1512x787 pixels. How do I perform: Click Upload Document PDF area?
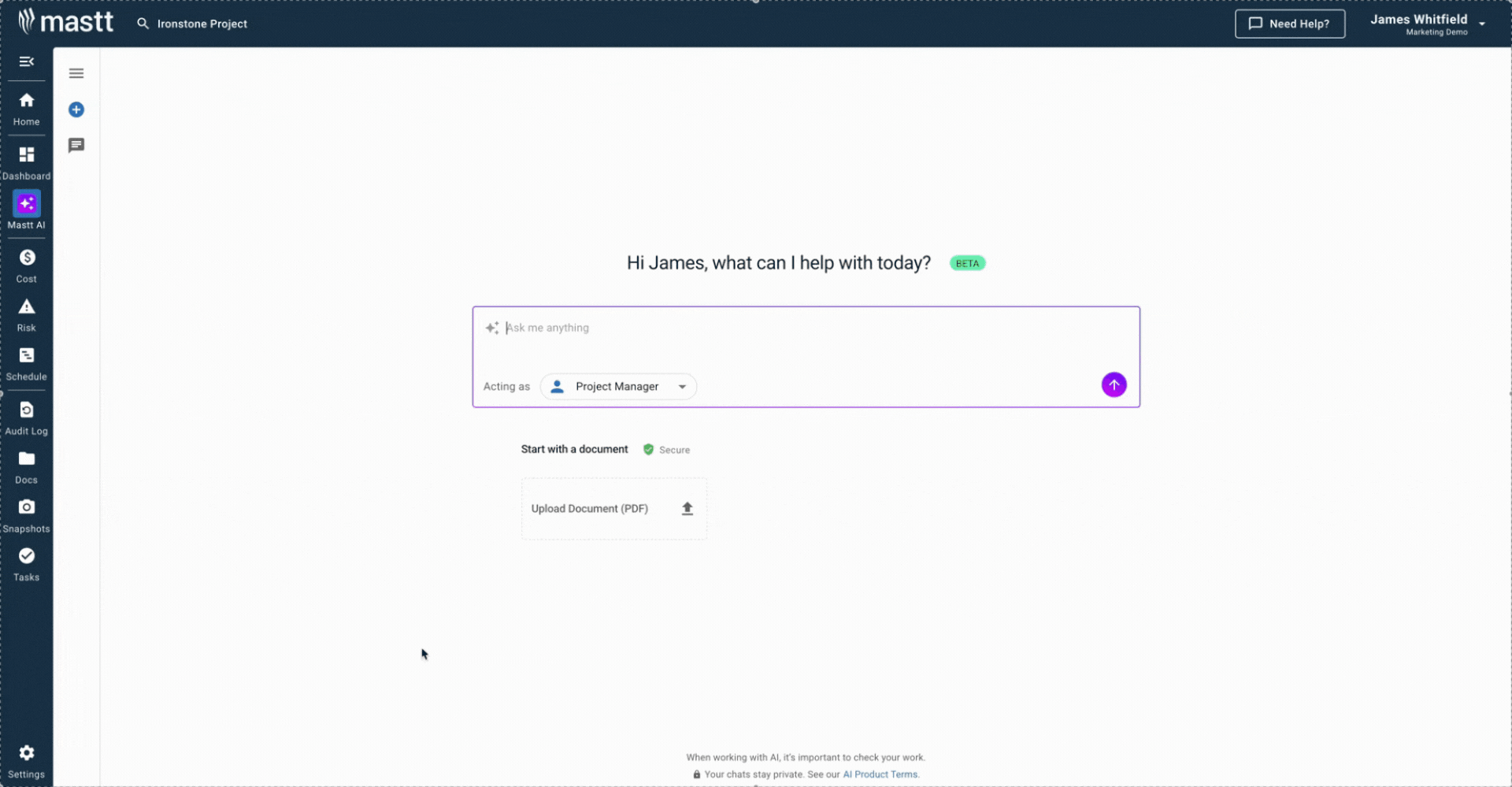click(613, 508)
